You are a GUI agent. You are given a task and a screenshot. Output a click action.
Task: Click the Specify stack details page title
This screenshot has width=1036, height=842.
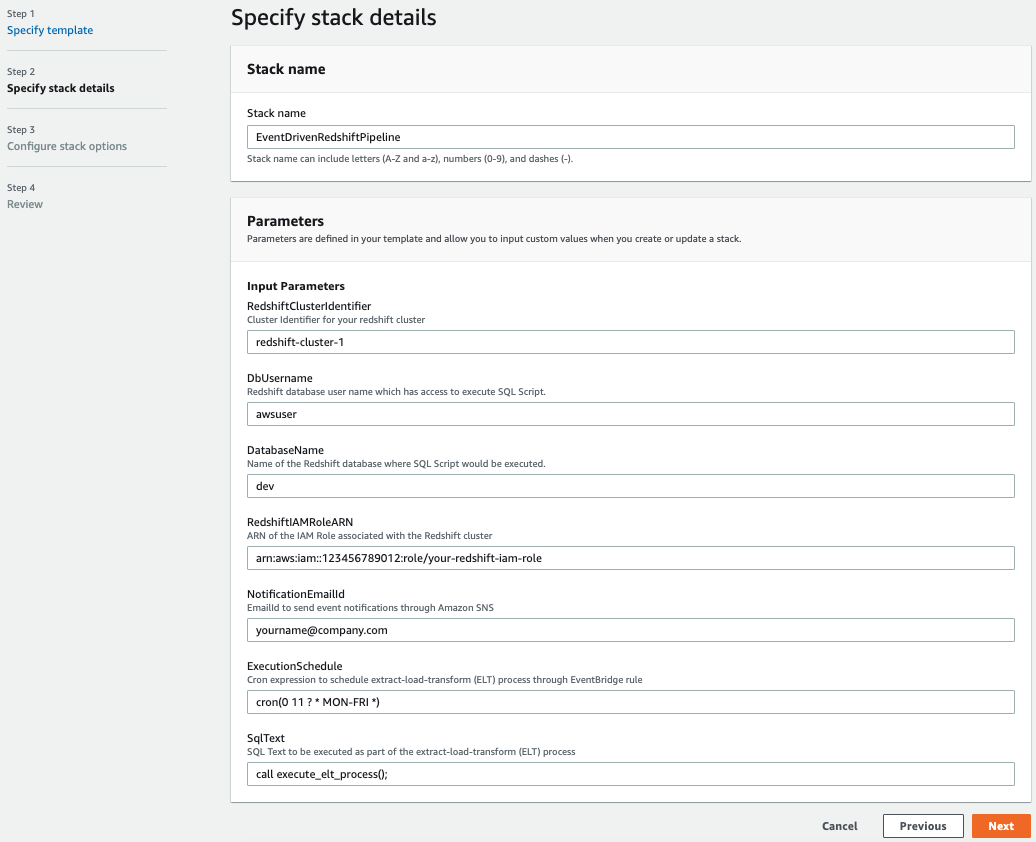coord(334,17)
